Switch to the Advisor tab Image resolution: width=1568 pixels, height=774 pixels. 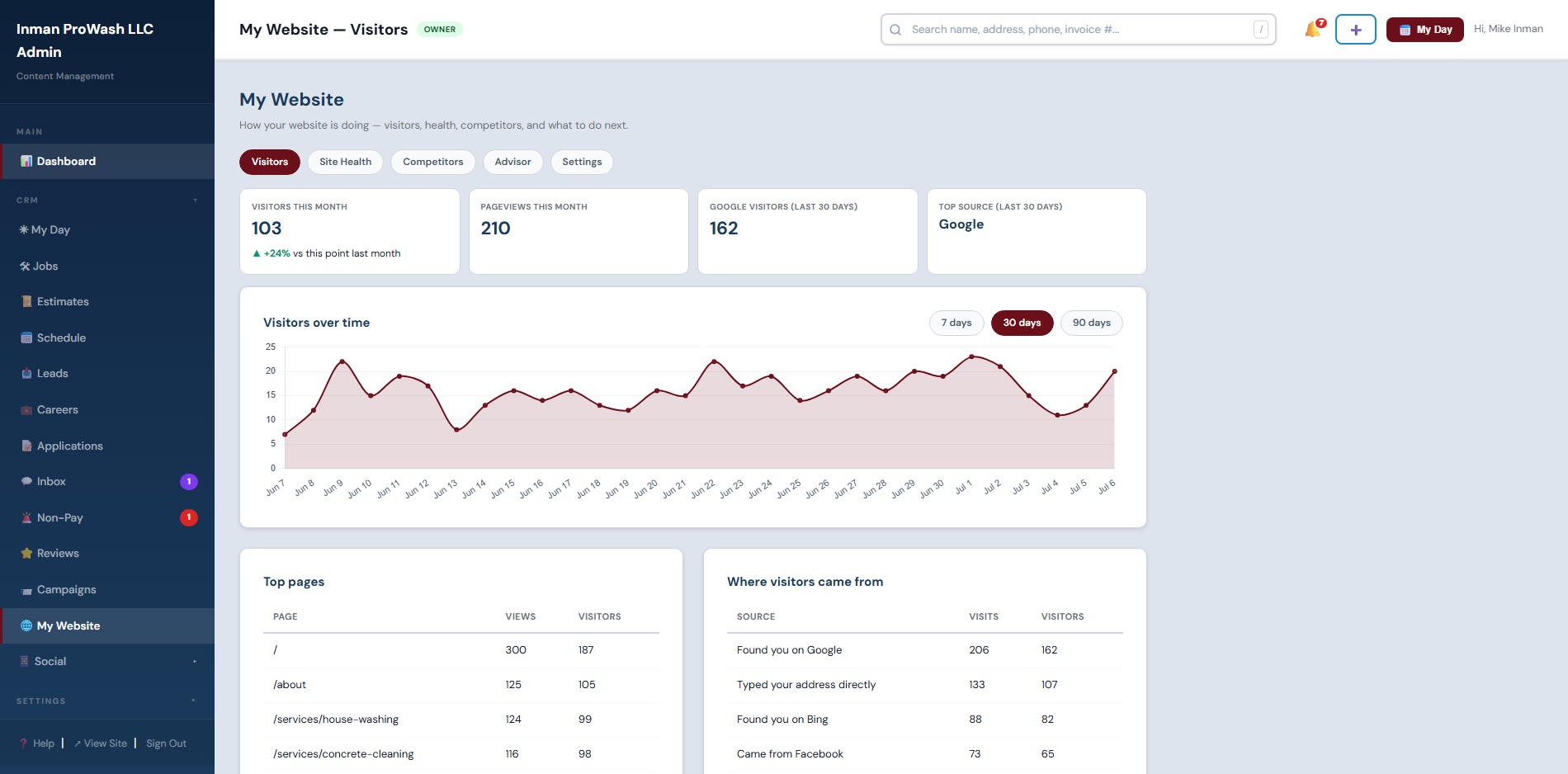coord(512,162)
